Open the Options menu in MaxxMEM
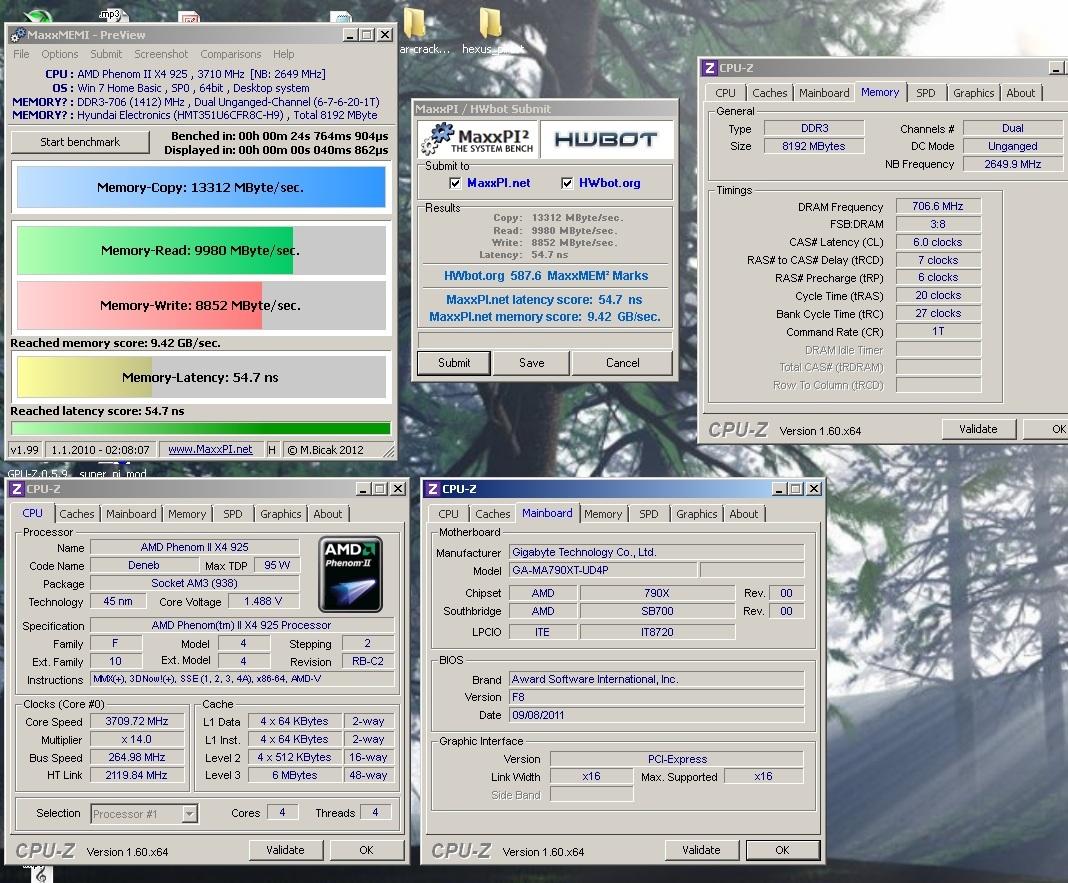This screenshot has height=883, width=1068. (59, 54)
